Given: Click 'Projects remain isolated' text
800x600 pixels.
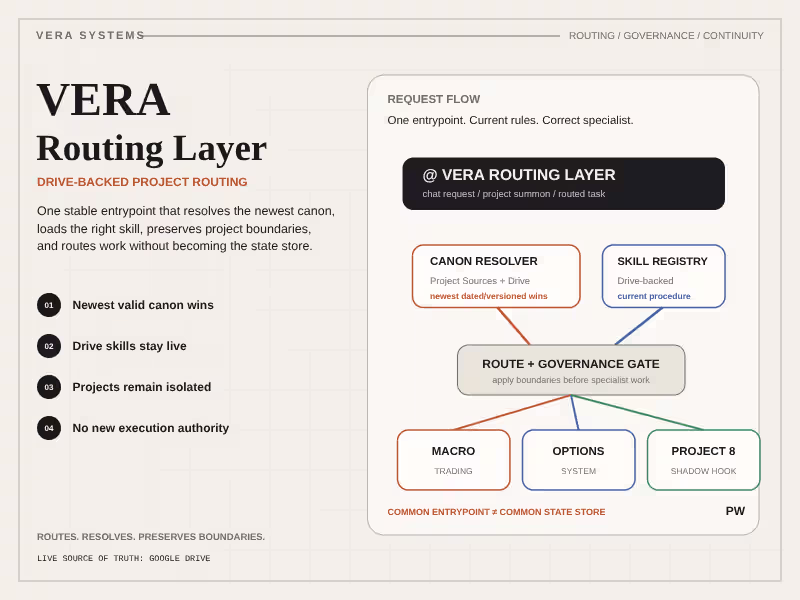Looking at the screenshot, I should click(x=142, y=387).
